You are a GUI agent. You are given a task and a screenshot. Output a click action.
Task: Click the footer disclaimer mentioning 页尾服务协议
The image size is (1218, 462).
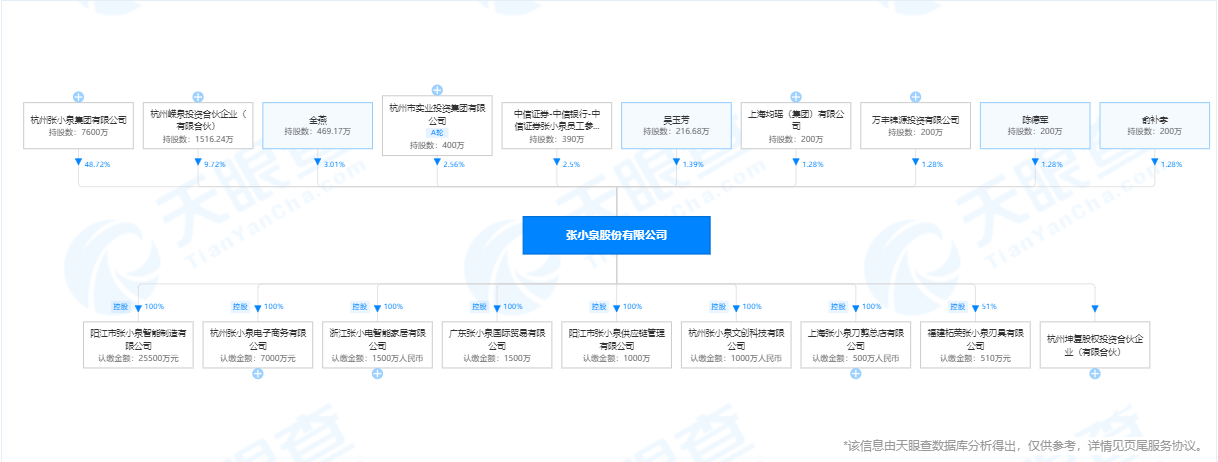pyautogui.click(x=1025, y=445)
